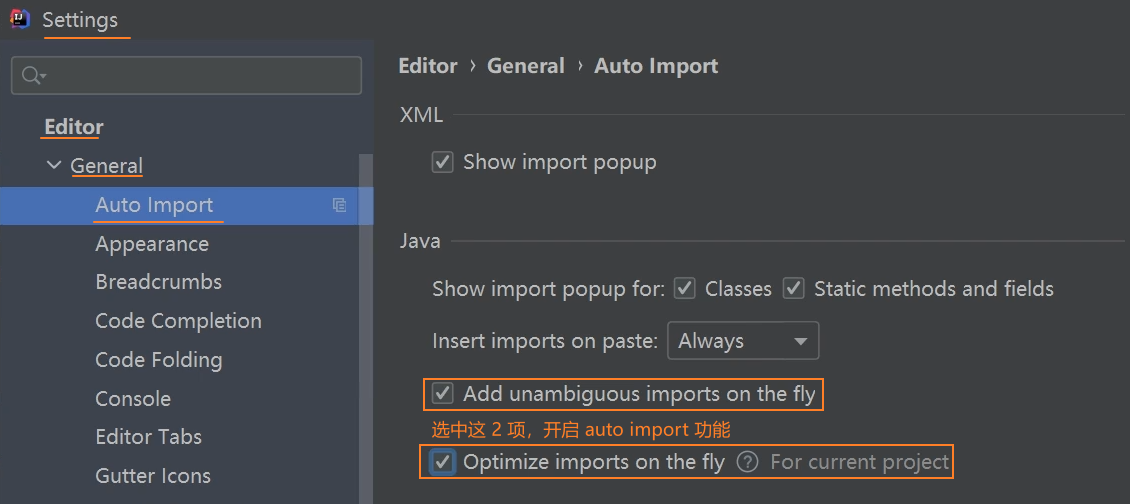Click inside the settings search field
This screenshot has height=504, width=1130.
point(200,76)
